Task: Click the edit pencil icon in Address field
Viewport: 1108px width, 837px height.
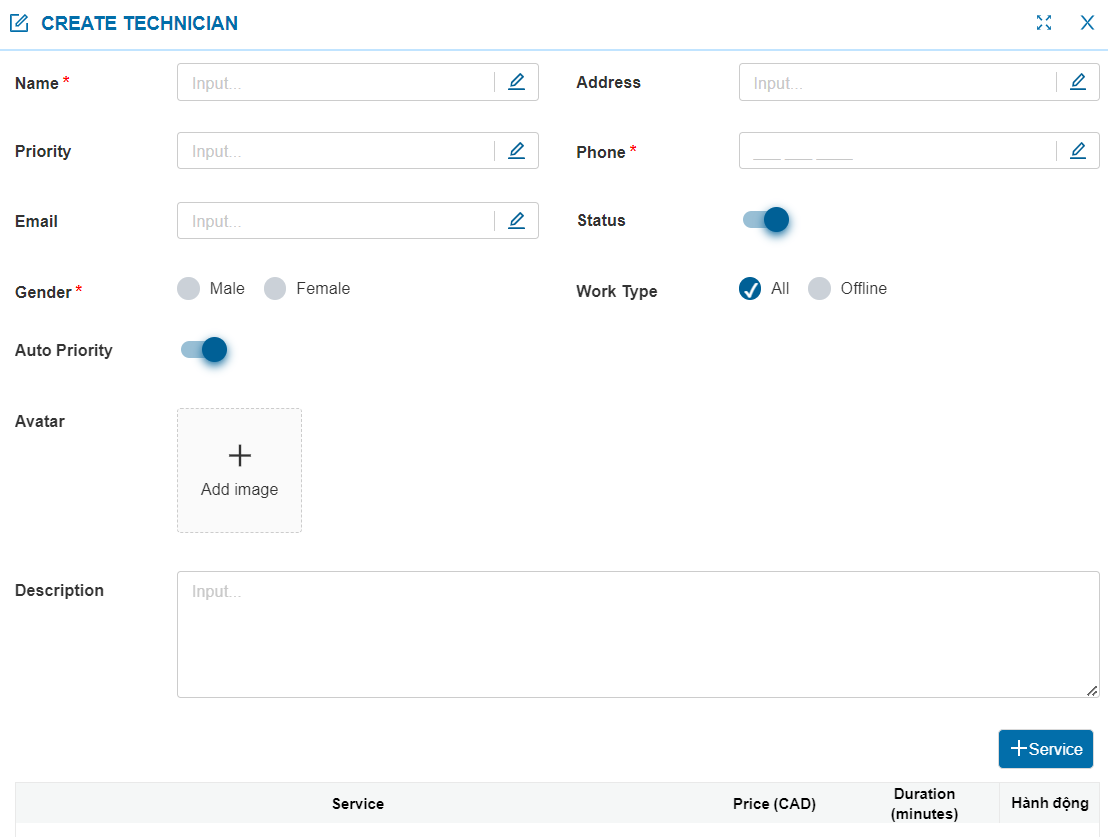Action: (x=1078, y=82)
